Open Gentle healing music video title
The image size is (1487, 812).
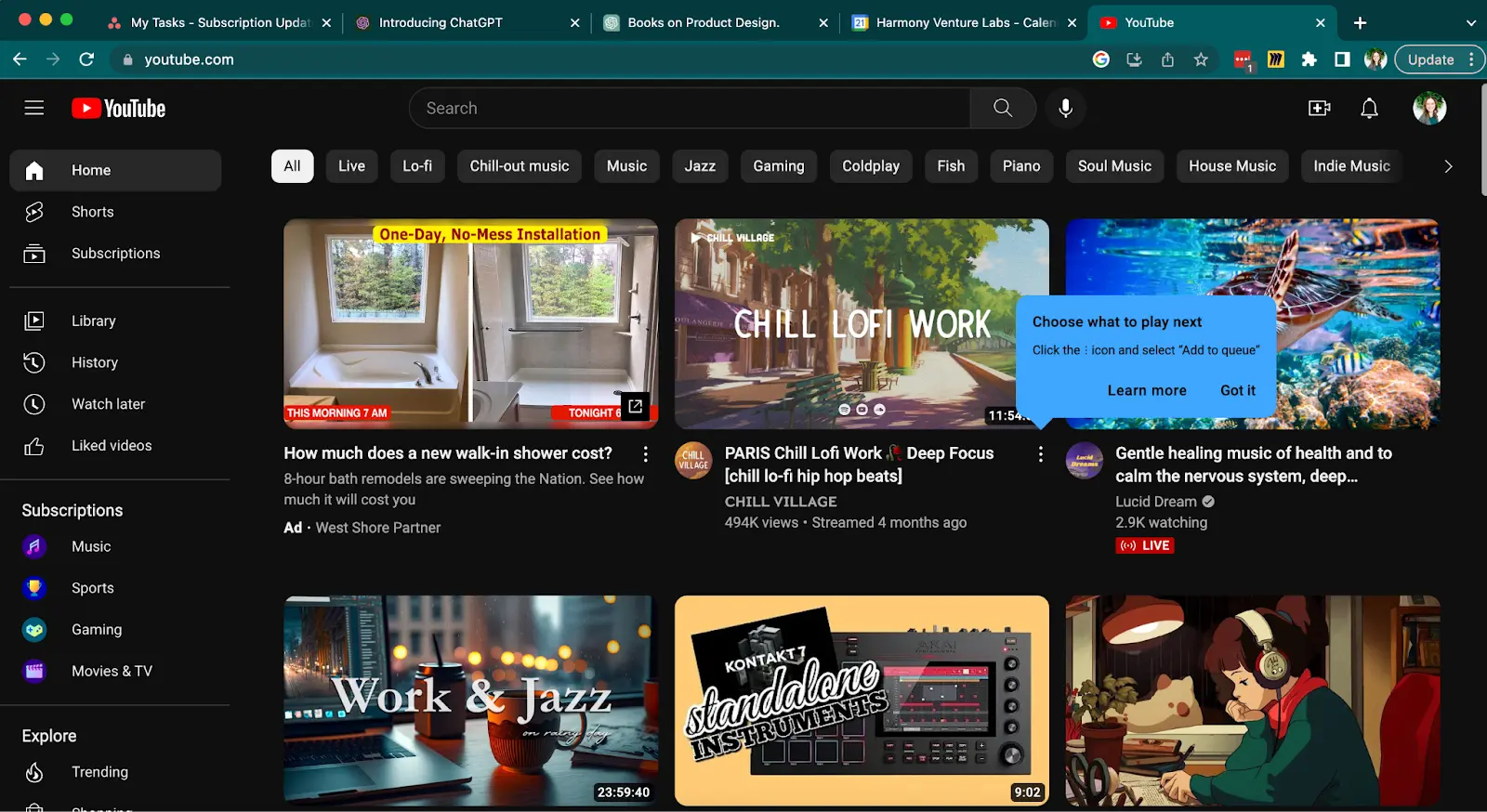tap(1253, 465)
